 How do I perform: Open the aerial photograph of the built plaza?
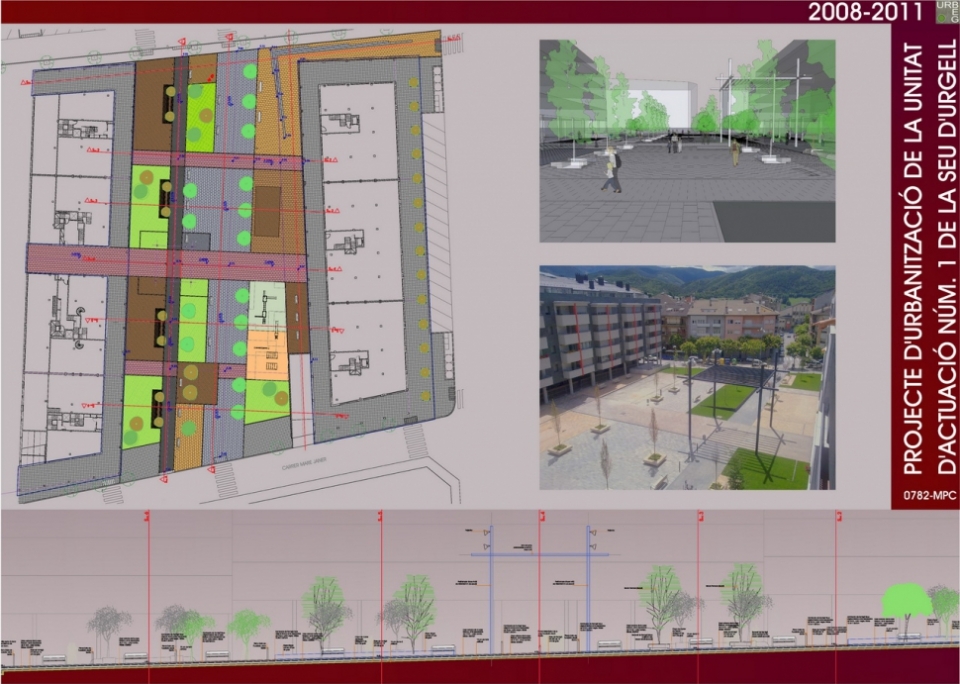point(687,377)
